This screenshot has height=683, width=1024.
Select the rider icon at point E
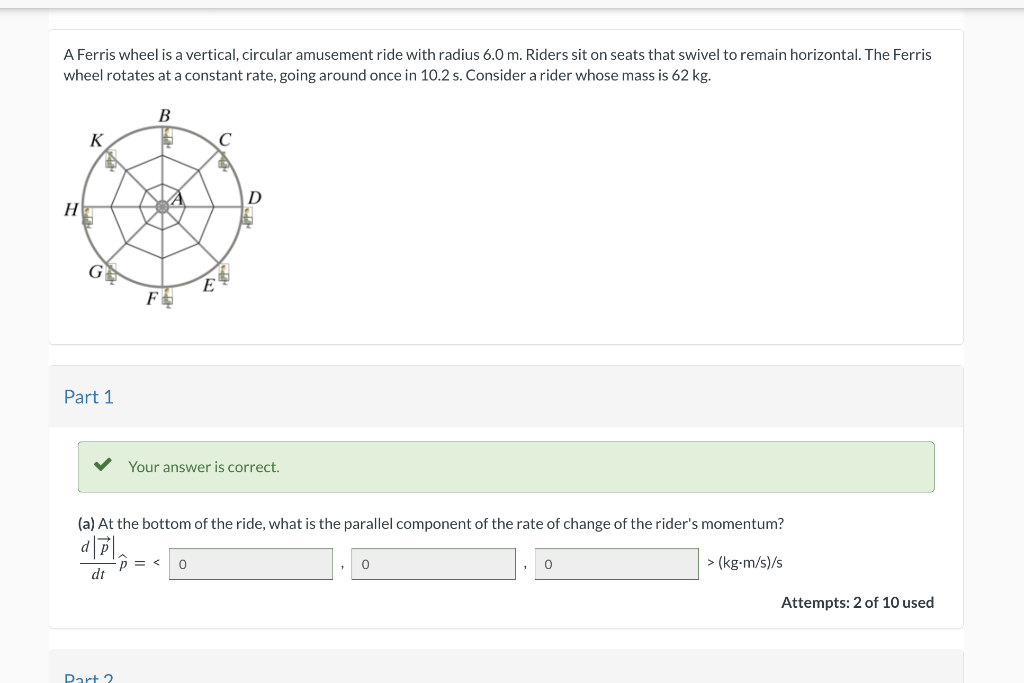point(224,273)
